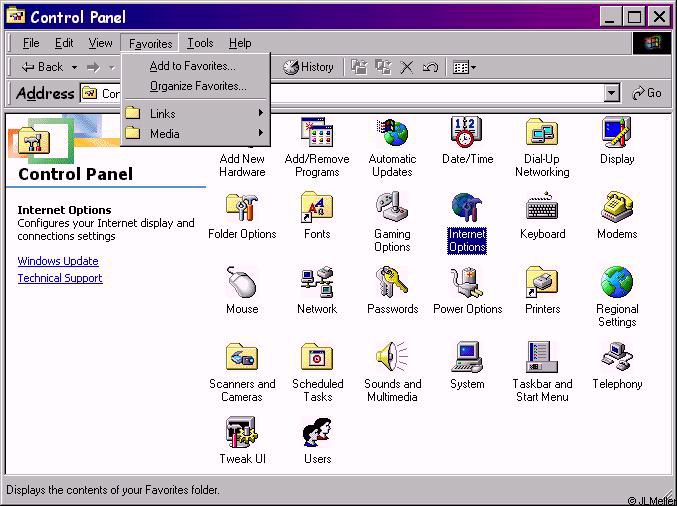
Task: Open the Edit menu
Action: point(64,43)
